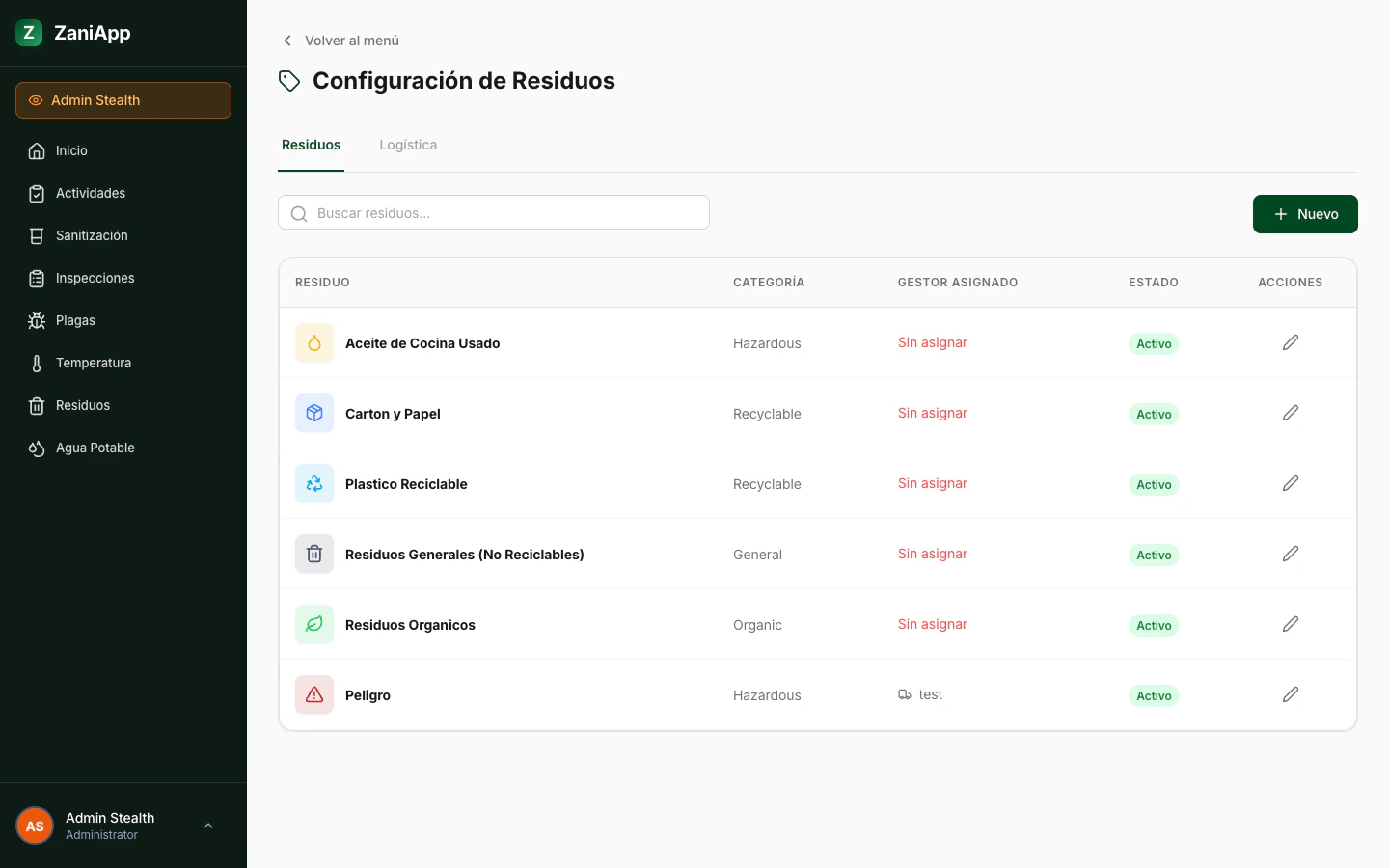
Task: Click the Buscar residuos search field
Action: 494,212
